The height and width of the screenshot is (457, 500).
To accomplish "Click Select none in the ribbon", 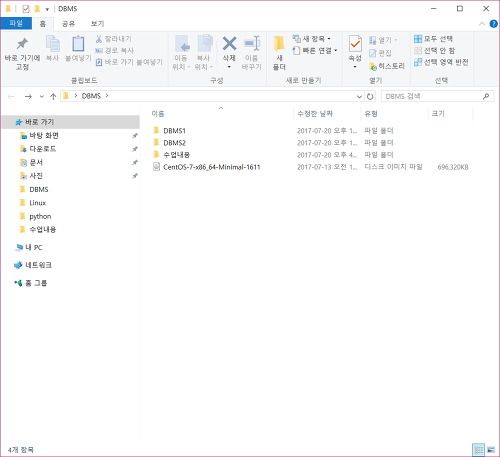I will coord(434,50).
